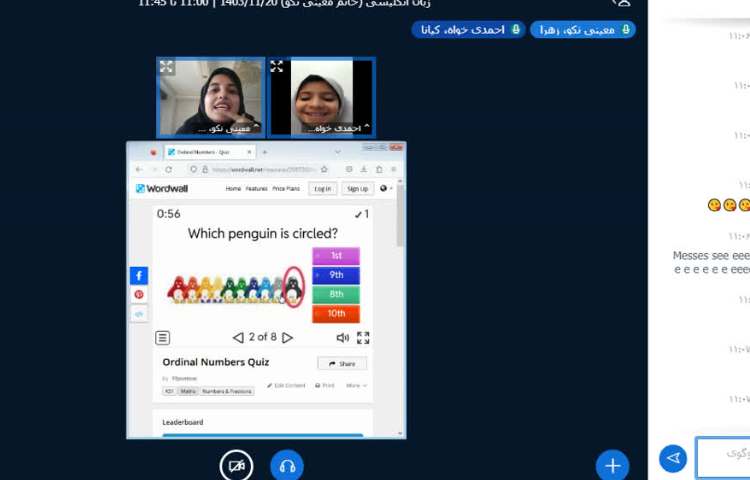
Task: Share quiz via the Facebook icon
Action: point(139,275)
